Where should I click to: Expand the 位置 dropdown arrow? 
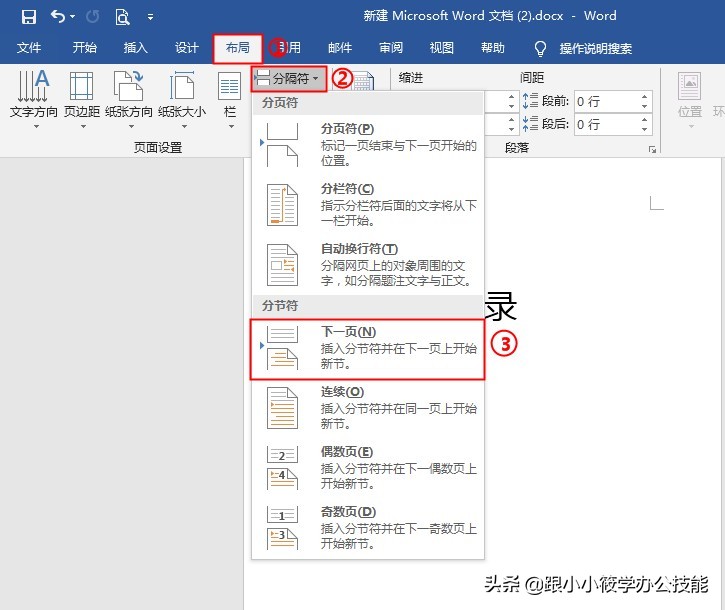[691, 126]
